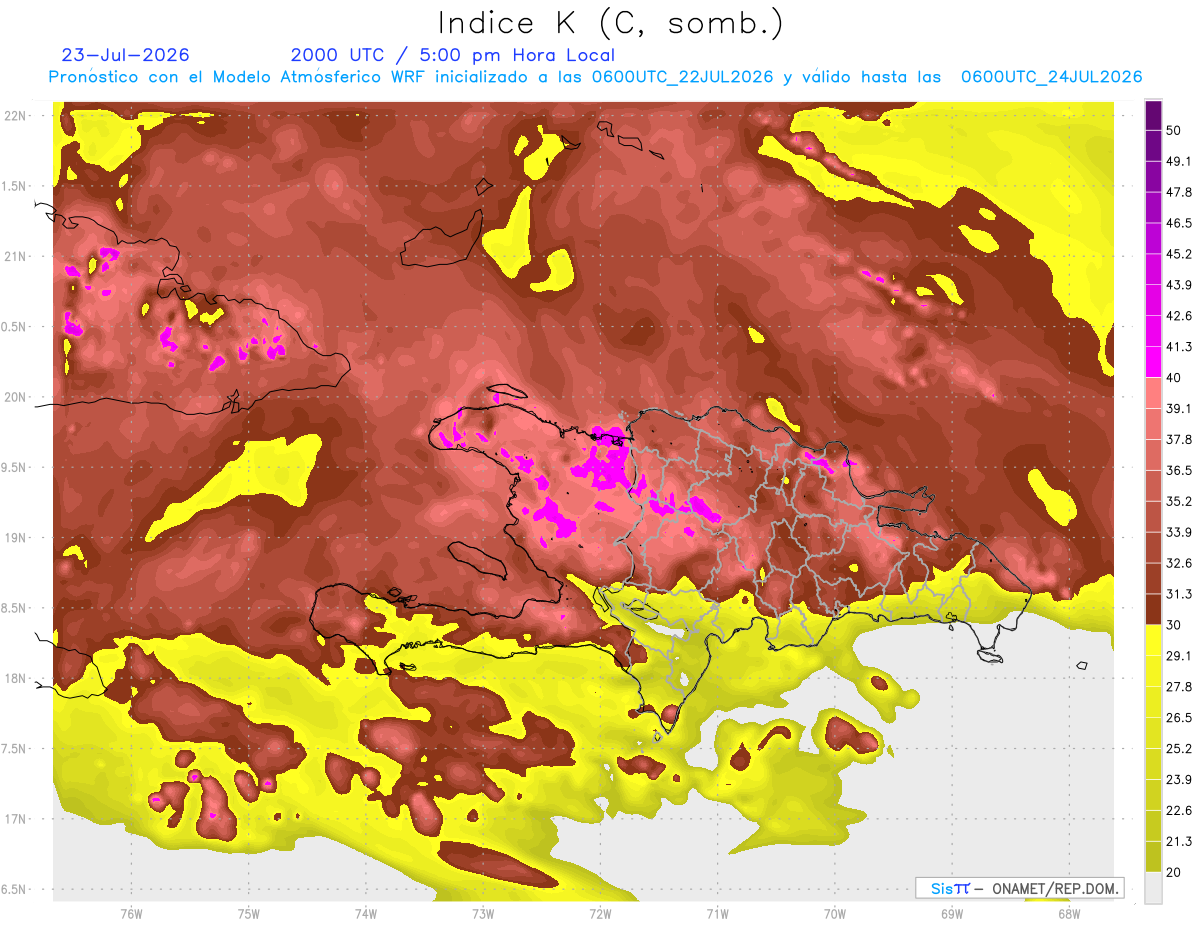
Task: Click the '43.9' colorbar value
Action: point(1179,285)
